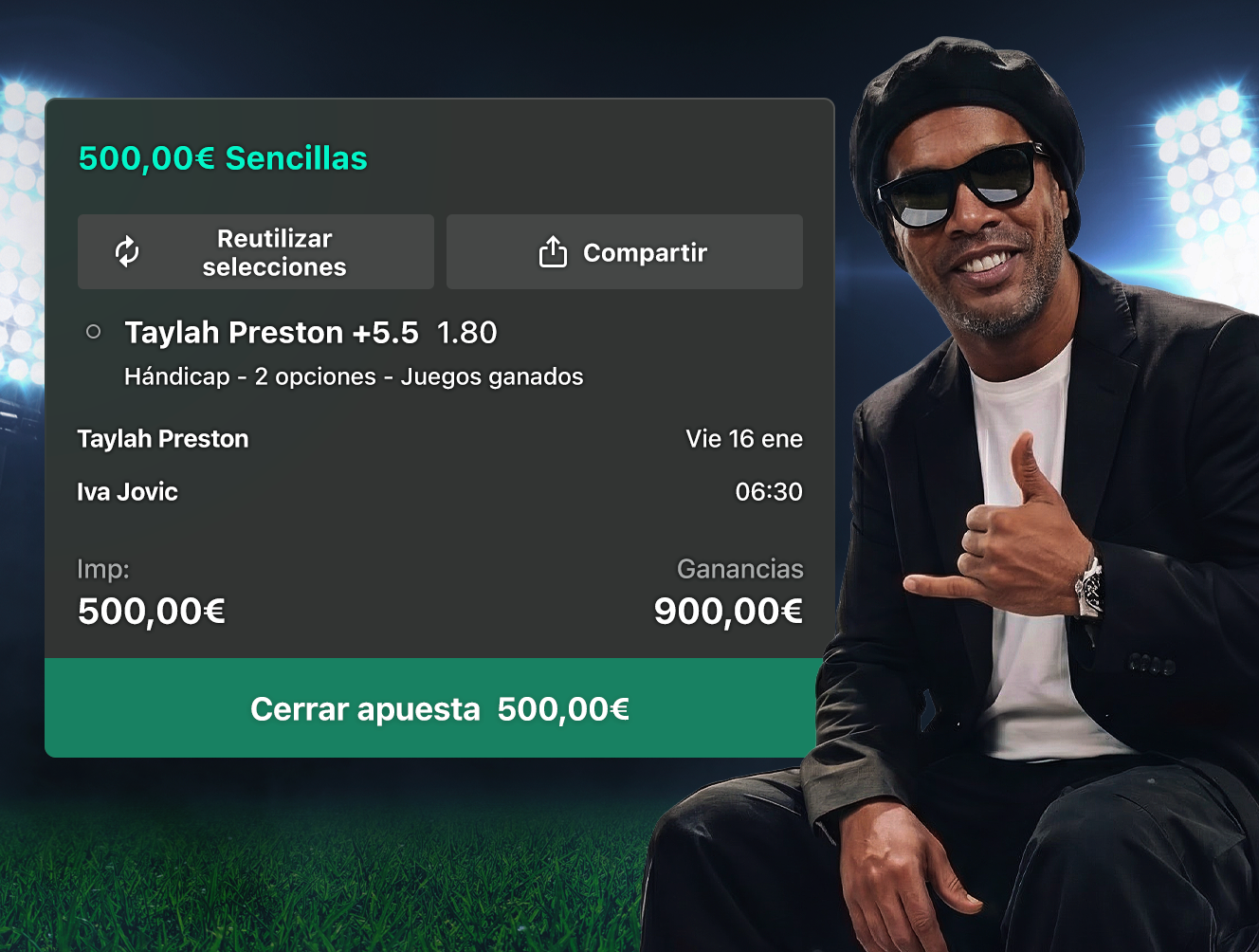
Task: Click the 900,00€ winnings amount
Action: (728, 611)
